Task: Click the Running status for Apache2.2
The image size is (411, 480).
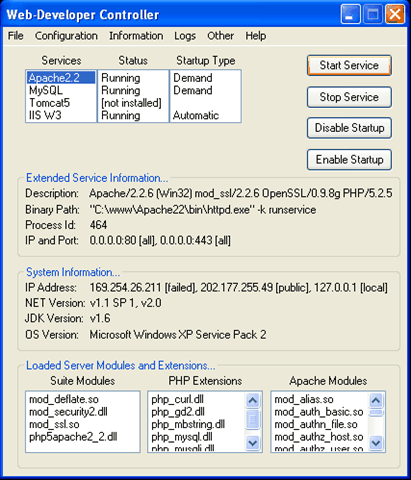Action: click(121, 78)
